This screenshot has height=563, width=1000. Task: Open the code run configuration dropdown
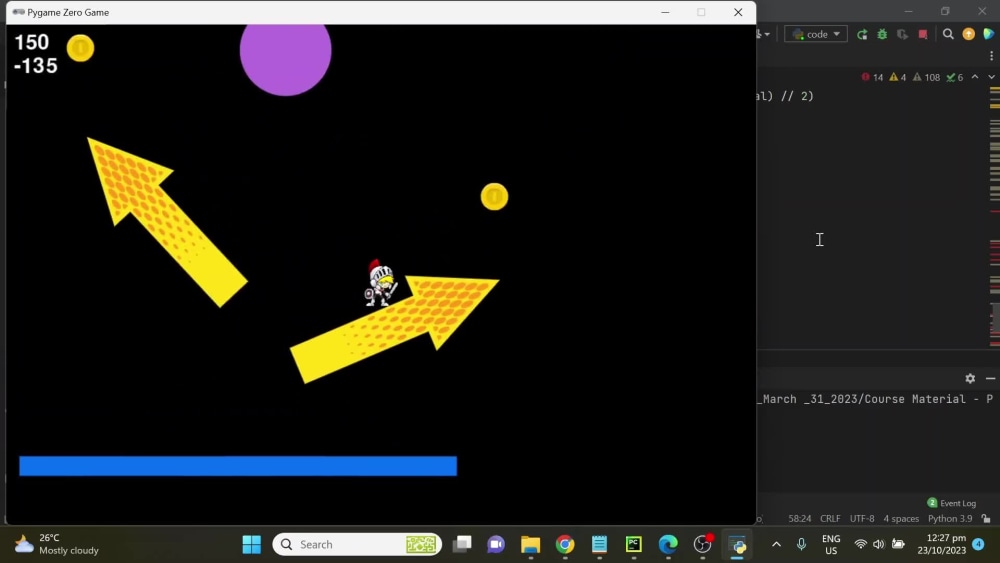tap(816, 34)
